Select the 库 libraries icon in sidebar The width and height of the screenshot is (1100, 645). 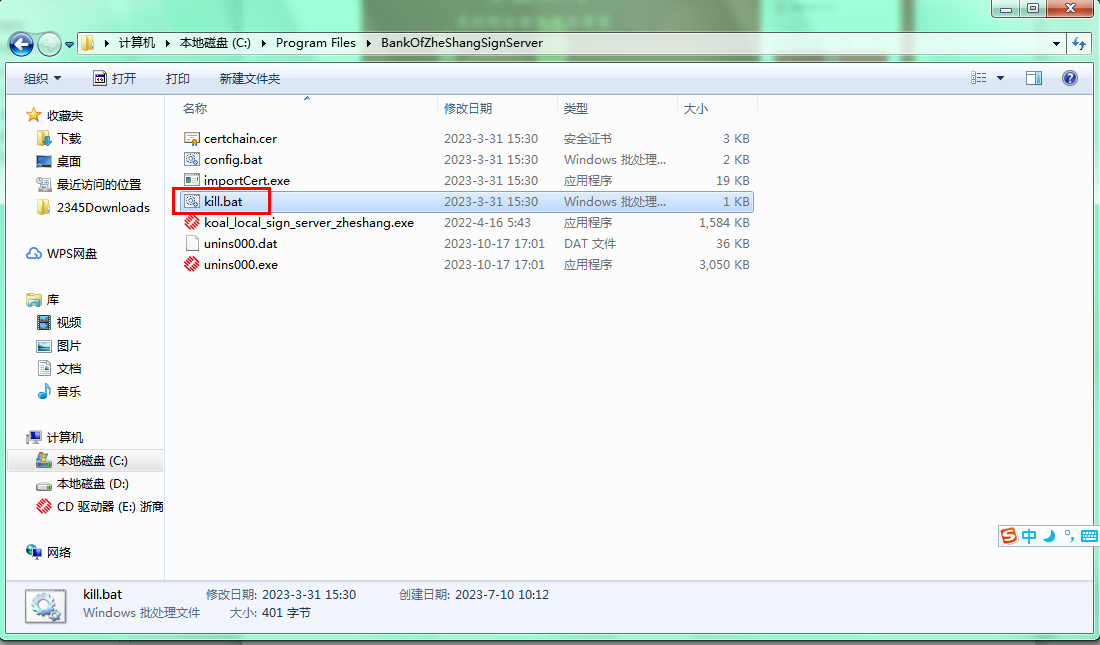33,300
